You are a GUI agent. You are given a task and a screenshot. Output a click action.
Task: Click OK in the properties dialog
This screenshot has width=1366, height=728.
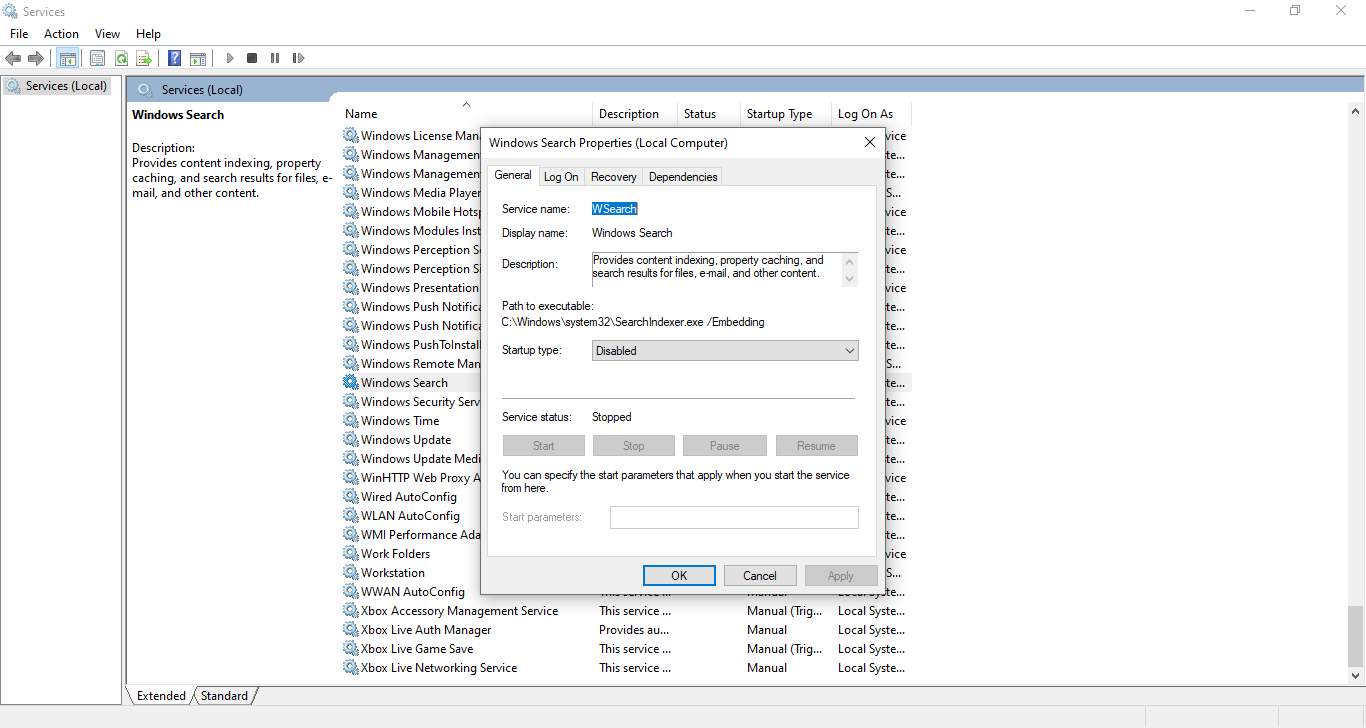pos(679,575)
